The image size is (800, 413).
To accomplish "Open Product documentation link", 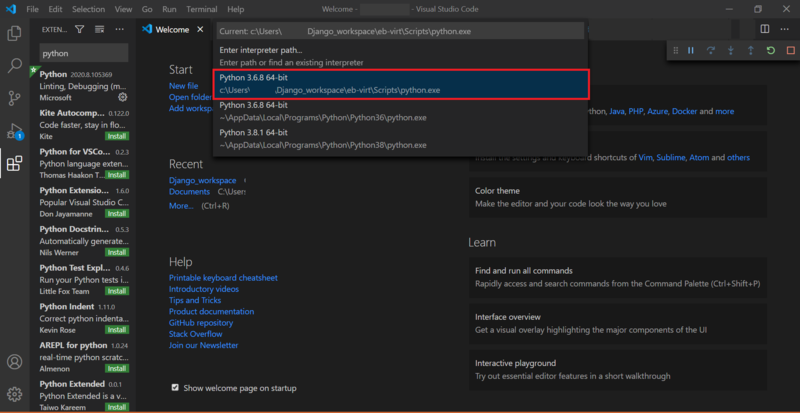I will click(x=212, y=311).
